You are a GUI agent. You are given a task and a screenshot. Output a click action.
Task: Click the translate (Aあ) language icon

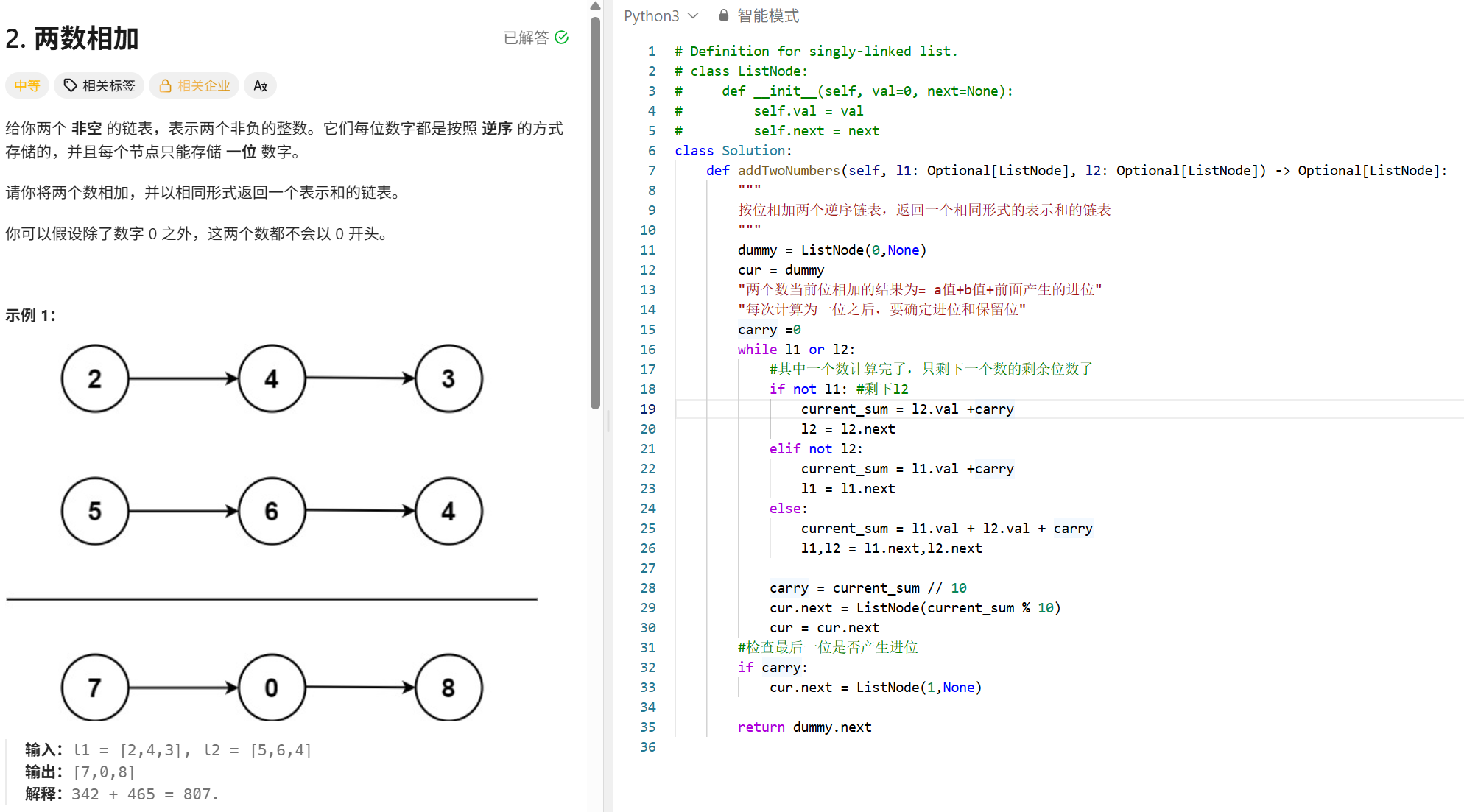[x=260, y=86]
